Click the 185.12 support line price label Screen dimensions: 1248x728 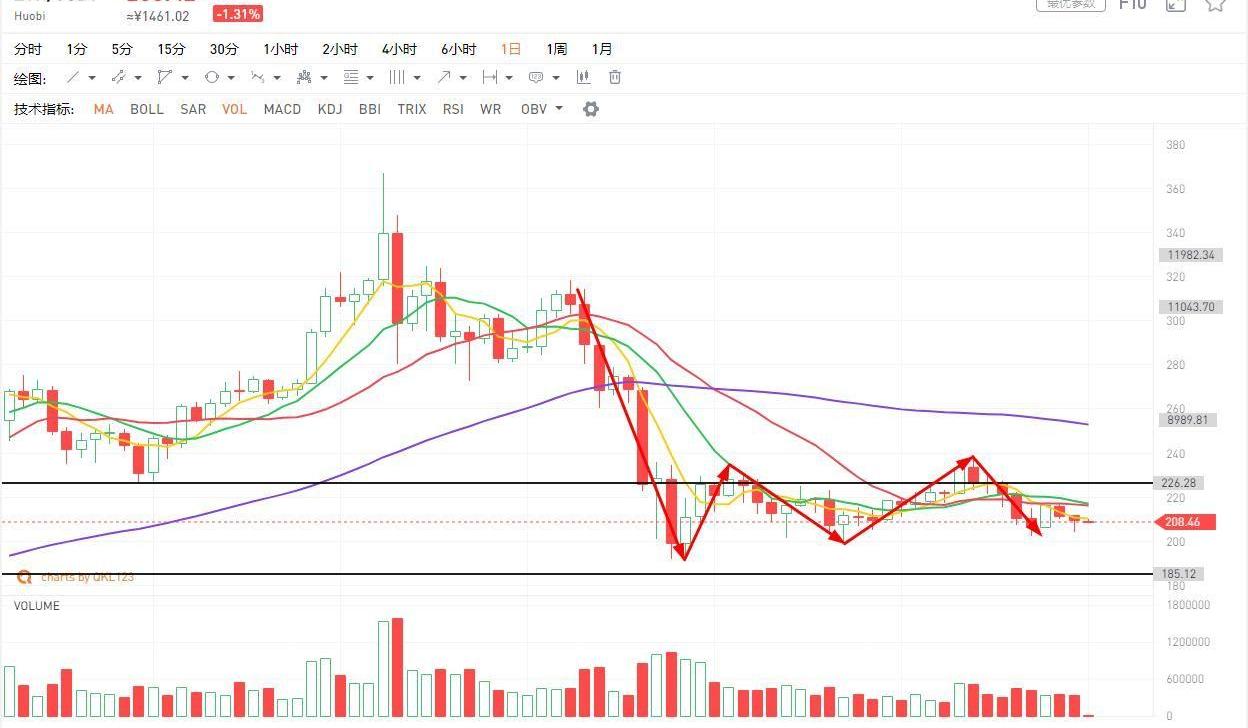coord(1180,574)
